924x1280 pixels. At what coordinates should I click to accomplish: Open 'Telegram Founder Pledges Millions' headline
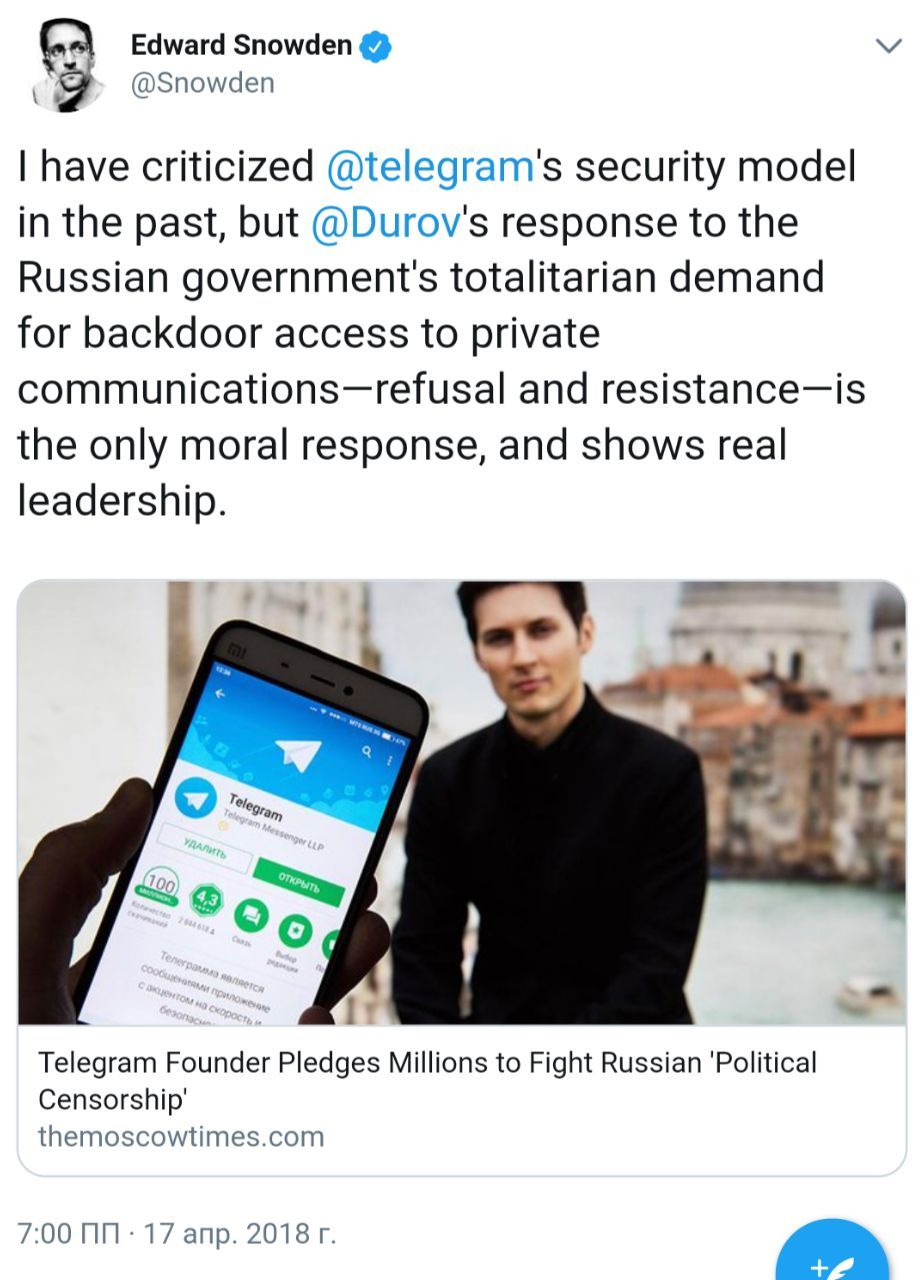point(427,1080)
